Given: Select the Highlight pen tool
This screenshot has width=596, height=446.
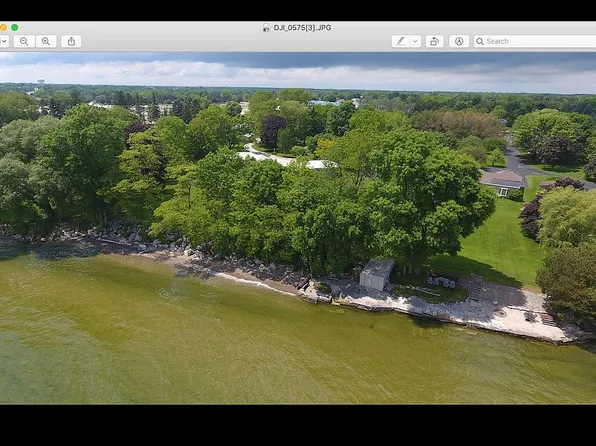Looking at the screenshot, I should pyautogui.click(x=401, y=41).
